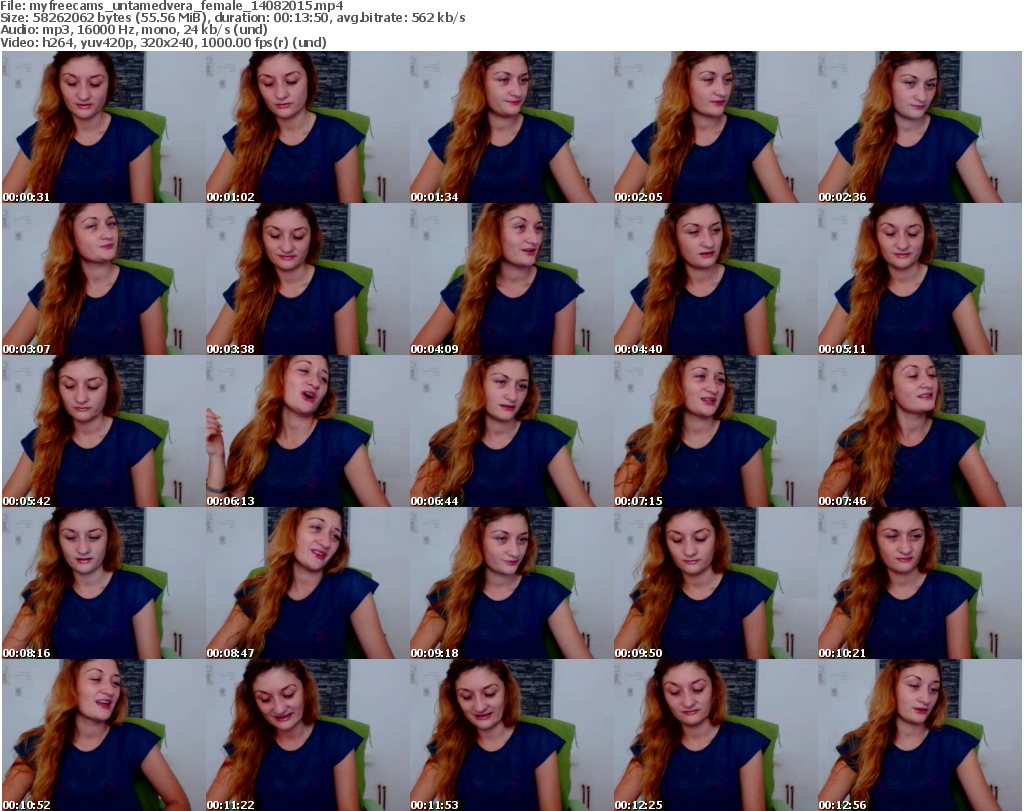Select the 00:11:22 preview frame

[x=307, y=735]
